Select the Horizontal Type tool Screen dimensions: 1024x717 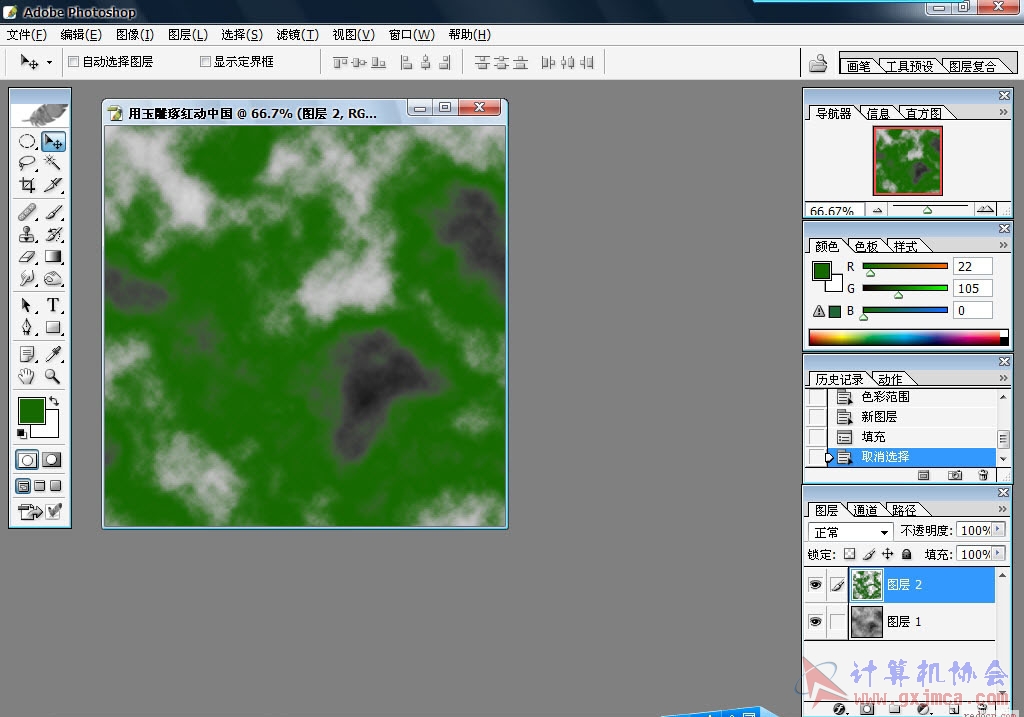pyautogui.click(x=53, y=305)
